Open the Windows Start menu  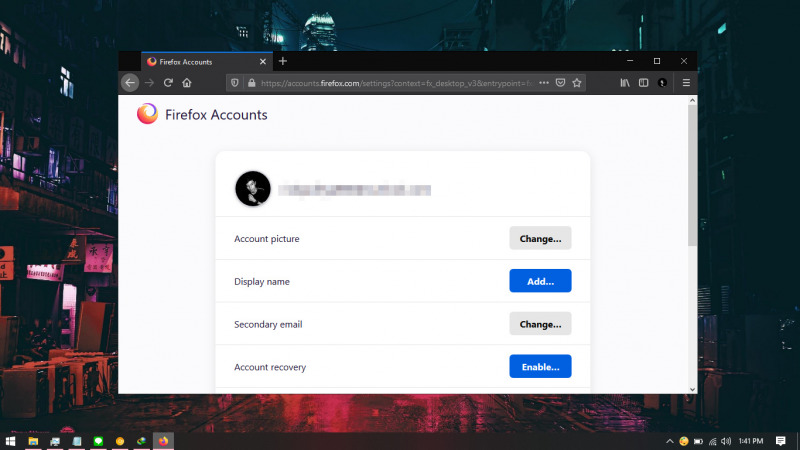coord(10,441)
